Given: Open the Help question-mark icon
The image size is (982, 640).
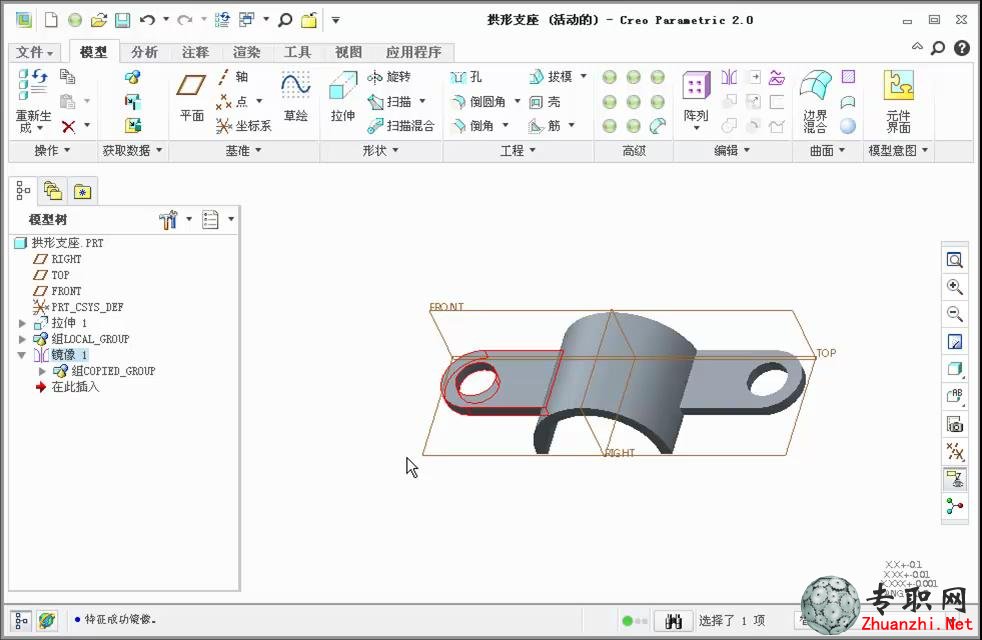Looking at the screenshot, I should tap(962, 48).
